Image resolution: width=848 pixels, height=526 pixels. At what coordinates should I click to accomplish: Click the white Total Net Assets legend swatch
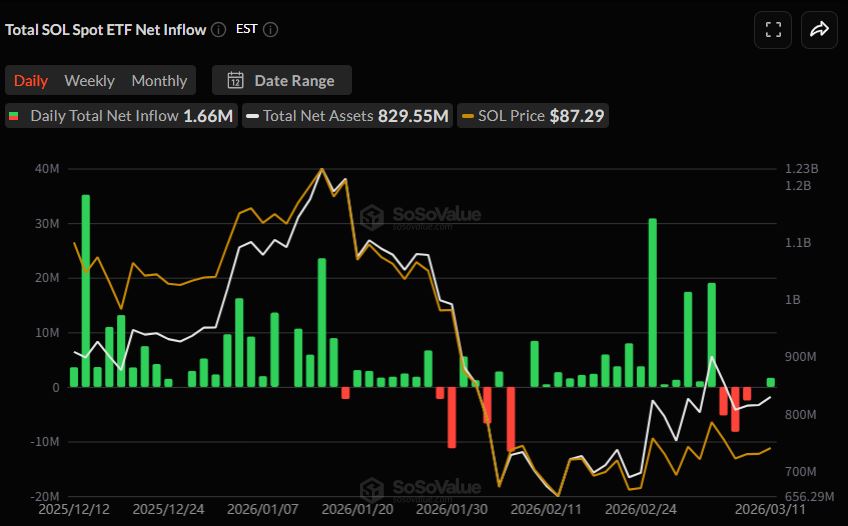(253, 116)
